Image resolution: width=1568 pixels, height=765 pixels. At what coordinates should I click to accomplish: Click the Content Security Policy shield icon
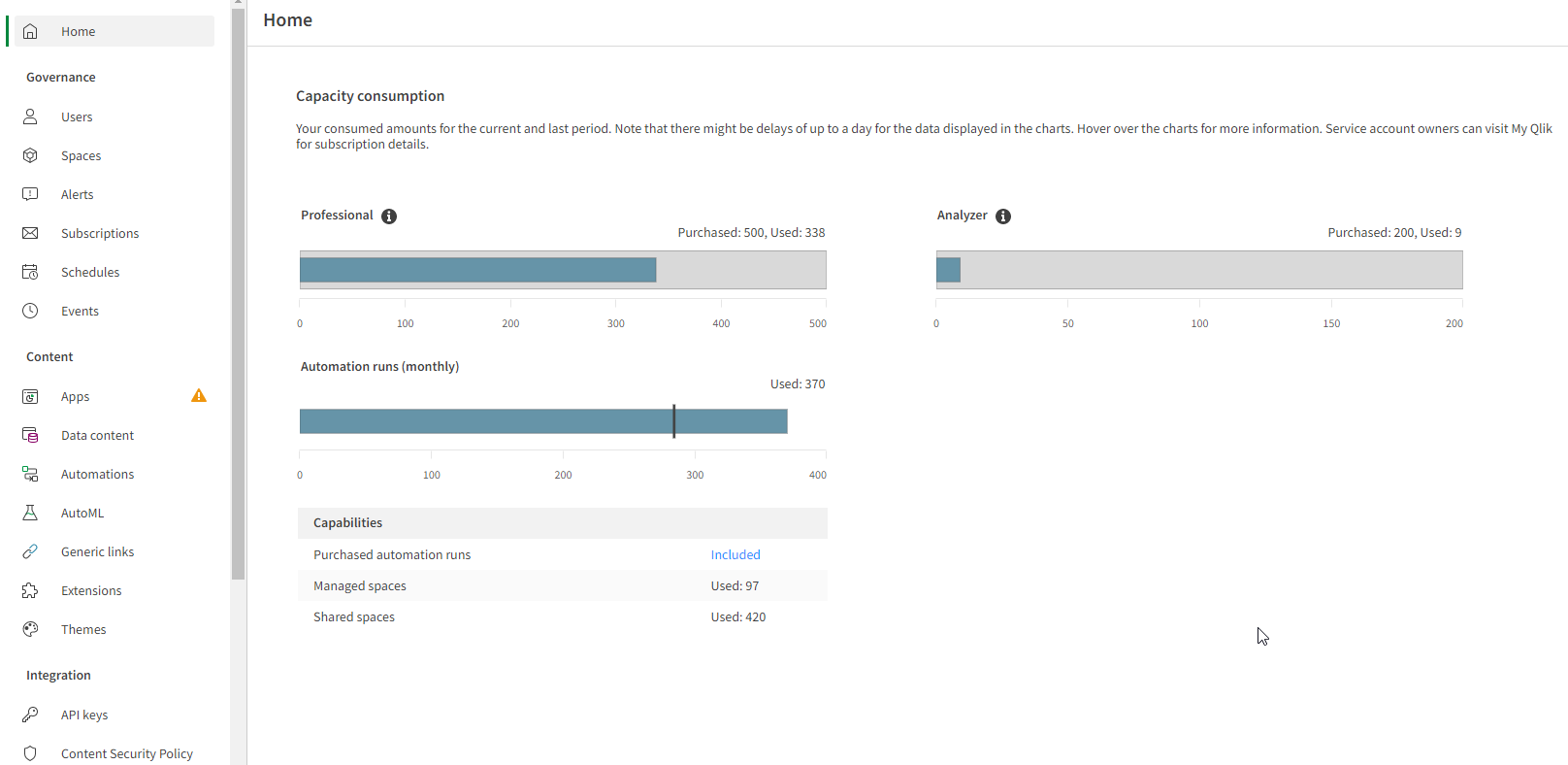[x=30, y=753]
